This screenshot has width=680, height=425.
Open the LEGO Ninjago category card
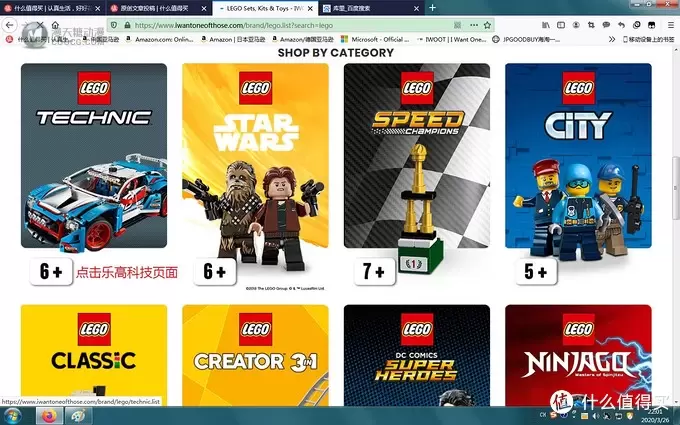(x=578, y=355)
